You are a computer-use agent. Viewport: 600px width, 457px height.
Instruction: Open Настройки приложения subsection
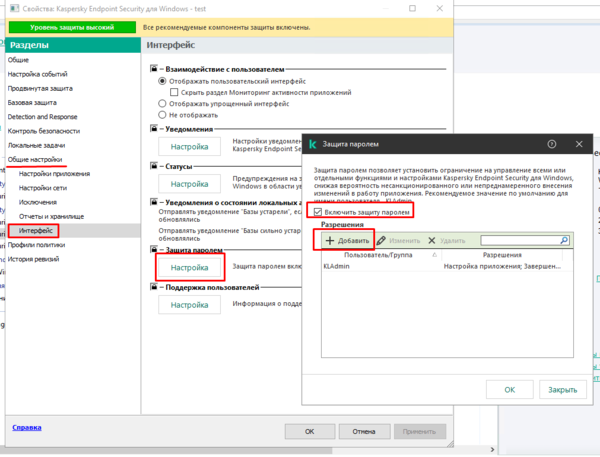[x=54, y=174]
